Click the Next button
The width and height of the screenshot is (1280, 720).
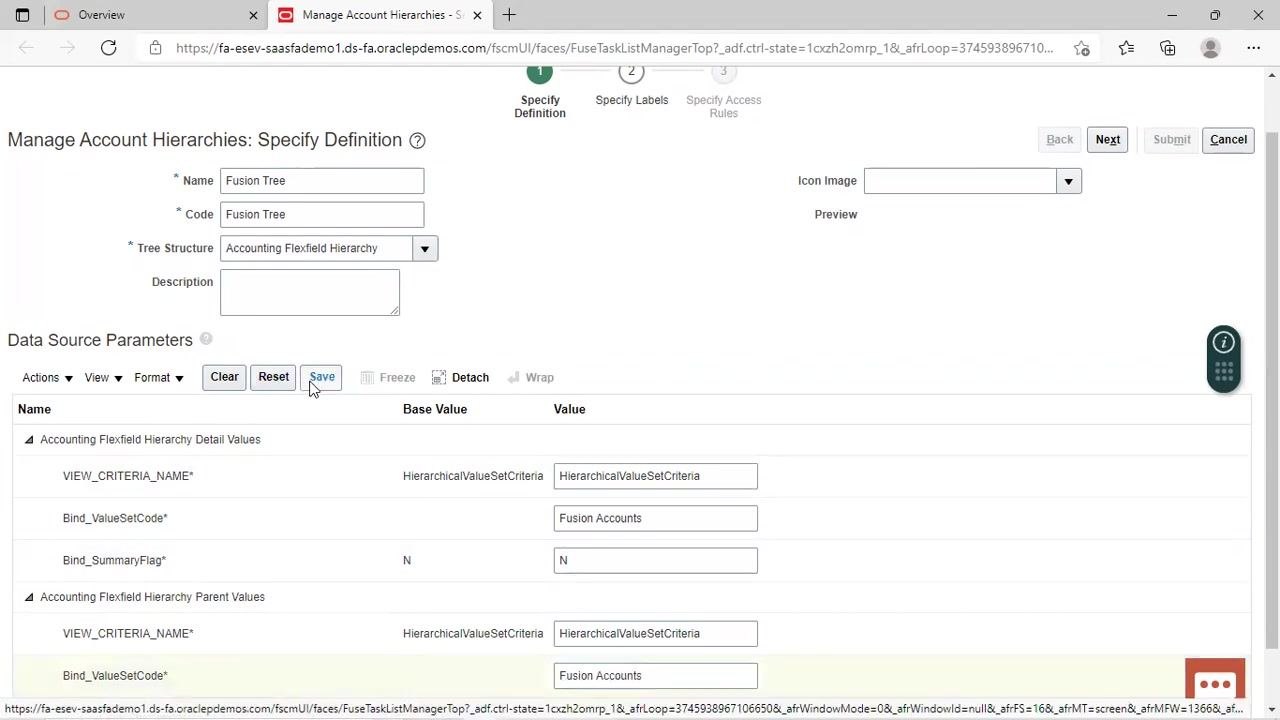tap(1108, 140)
